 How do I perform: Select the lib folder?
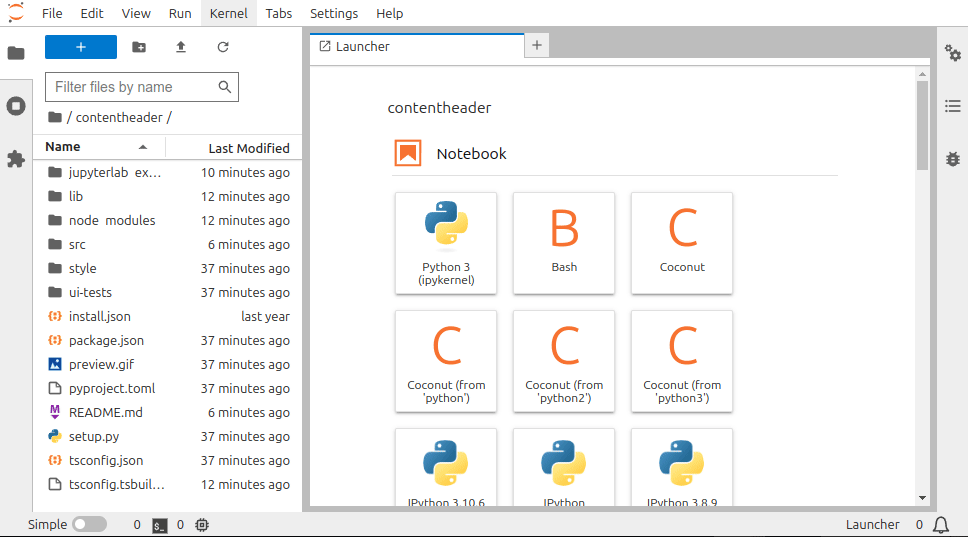[x=167, y=196]
